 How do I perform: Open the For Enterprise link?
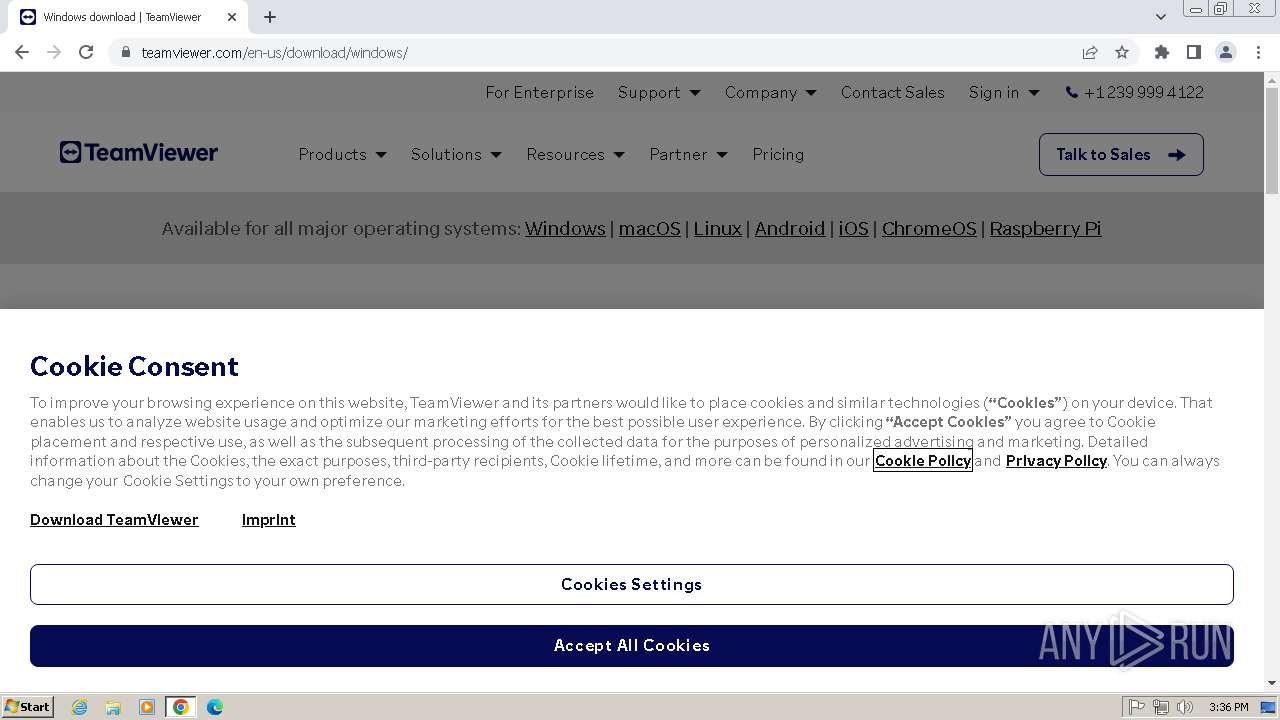click(x=540, y=92)
